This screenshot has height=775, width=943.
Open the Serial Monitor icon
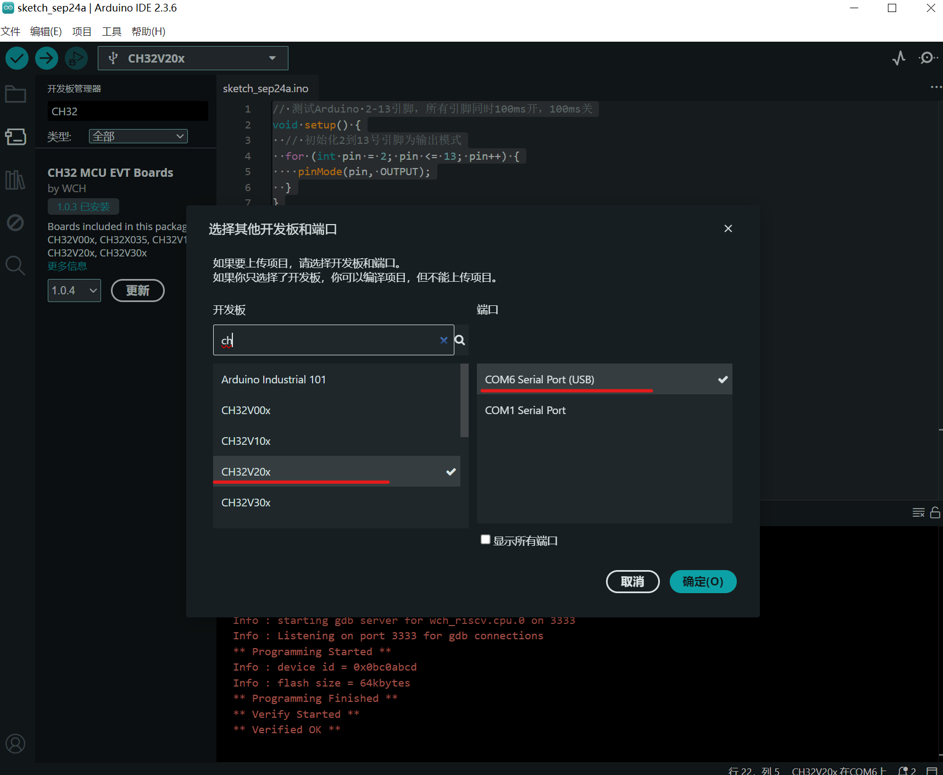(927, 58)
